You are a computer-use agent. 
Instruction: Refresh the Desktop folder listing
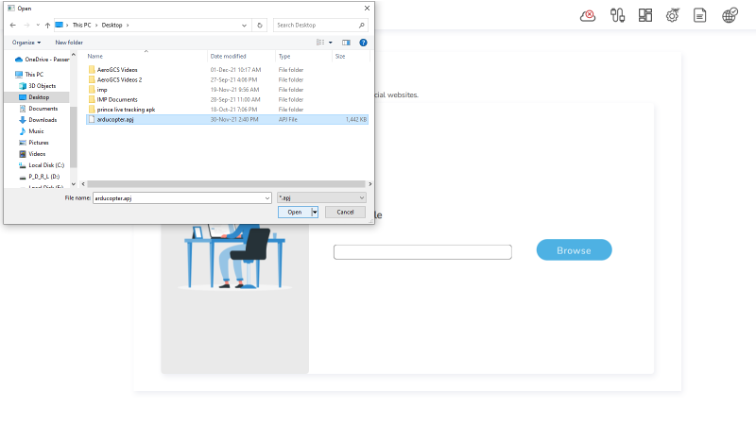pyautogui.click(x=259, y=25)
